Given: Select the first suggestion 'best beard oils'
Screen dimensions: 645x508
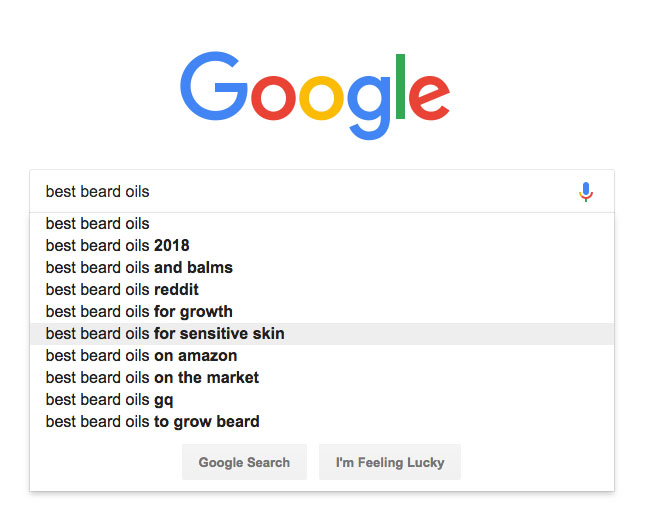Looking at the screenshot, I should coord(322,224).
